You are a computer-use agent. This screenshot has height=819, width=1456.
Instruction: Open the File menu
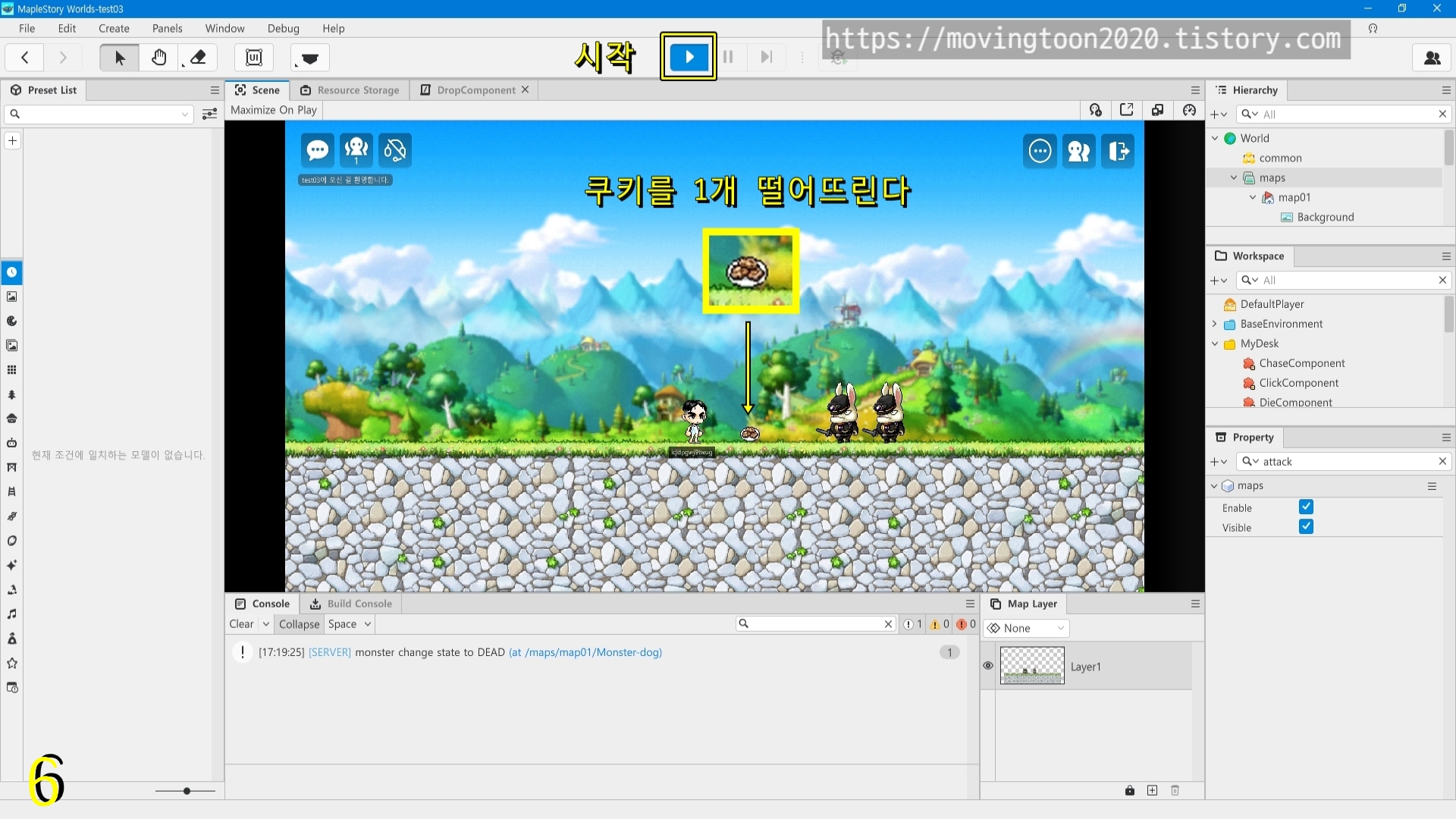tap(27, 28)
